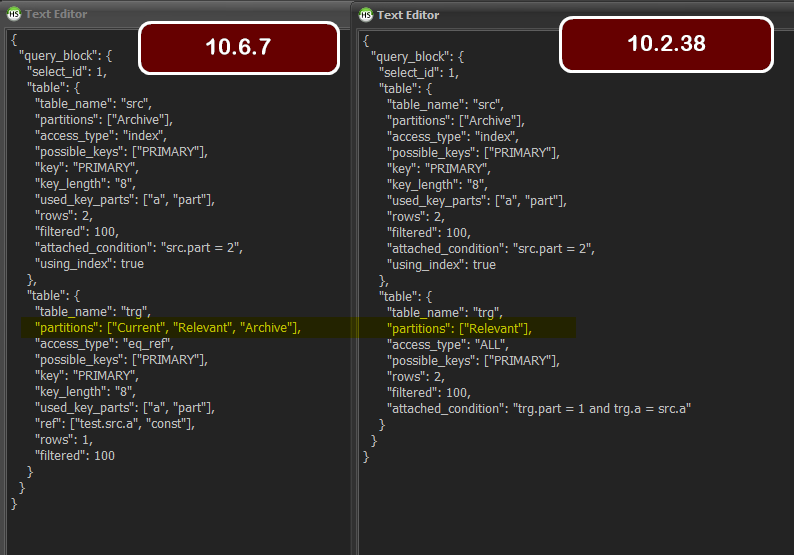
Task: Click "table_name": "trg" in the right editor
Action: pos(444,313)
